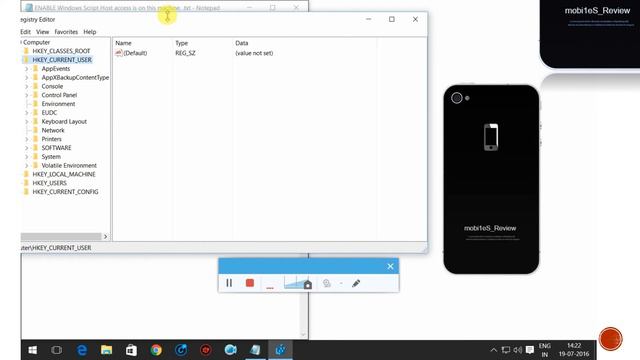Click Notepad's scroll-down arrow
Viewport: 640px width, 360px height.
pos(303,335)
